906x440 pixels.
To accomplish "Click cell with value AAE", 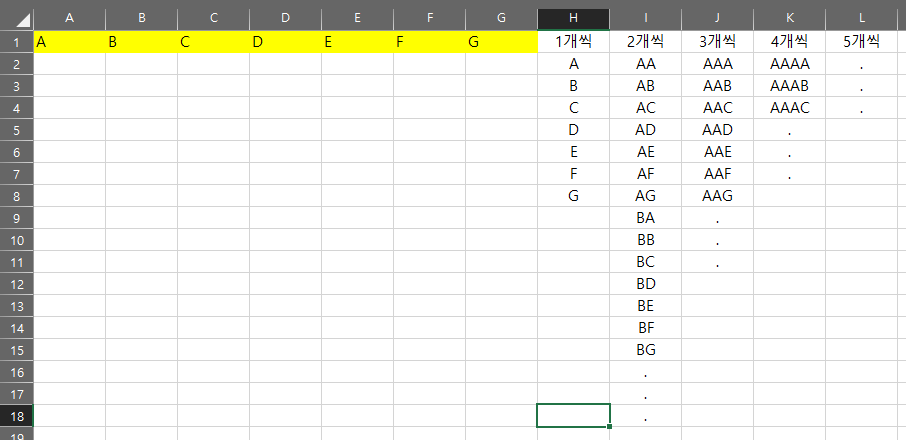I will point(717,152).
